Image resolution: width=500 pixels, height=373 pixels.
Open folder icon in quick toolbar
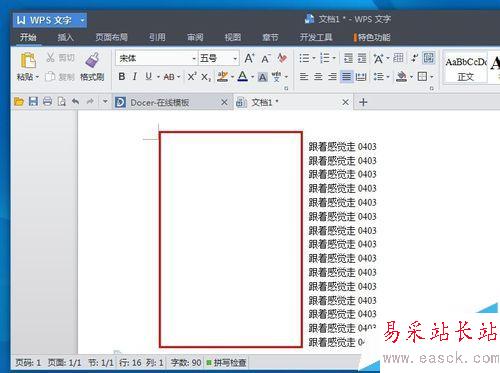point(19,101)
